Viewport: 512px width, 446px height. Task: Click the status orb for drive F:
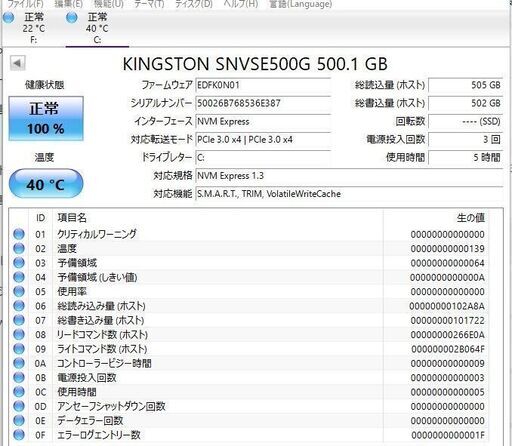click(x=9, y=17)
